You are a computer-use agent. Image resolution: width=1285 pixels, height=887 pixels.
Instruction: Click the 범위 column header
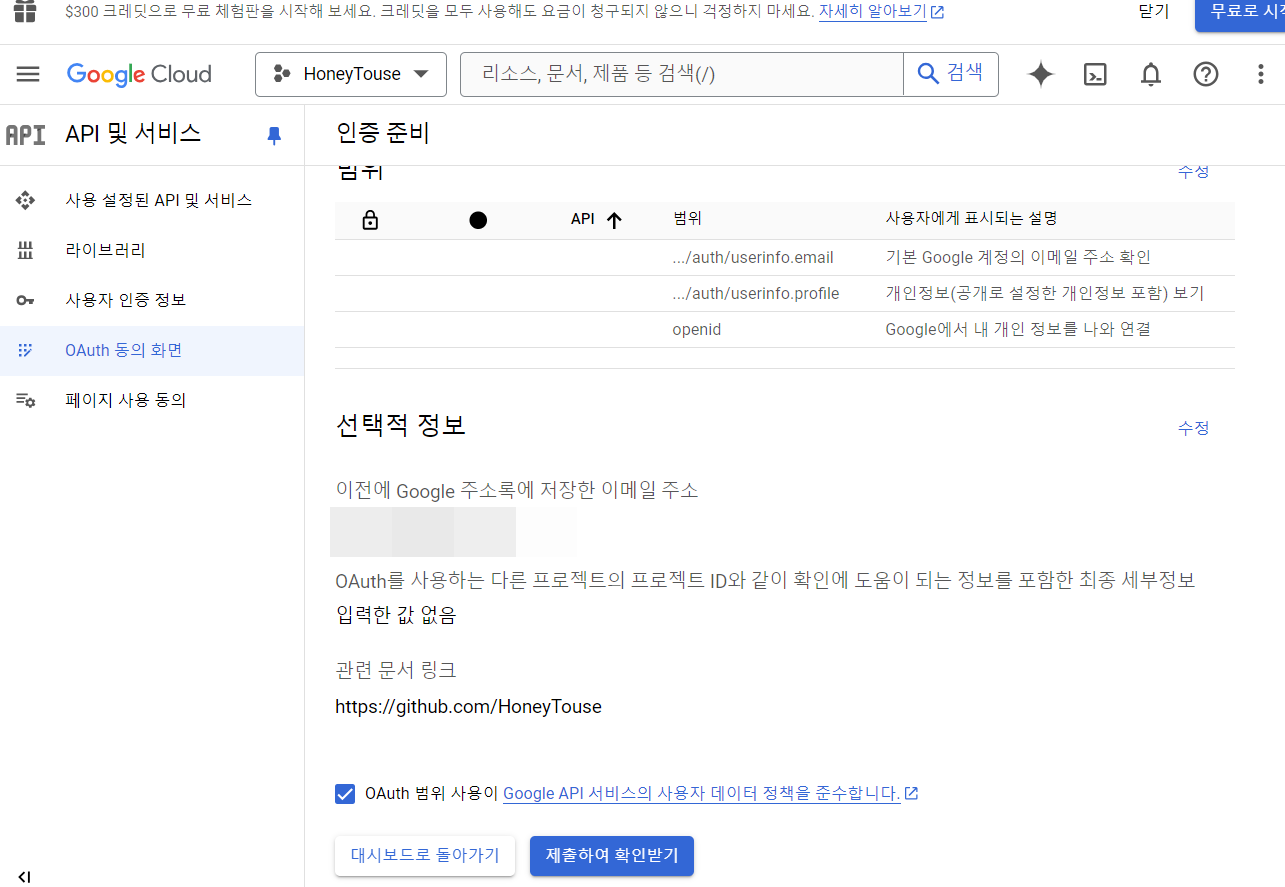[688, 219]
